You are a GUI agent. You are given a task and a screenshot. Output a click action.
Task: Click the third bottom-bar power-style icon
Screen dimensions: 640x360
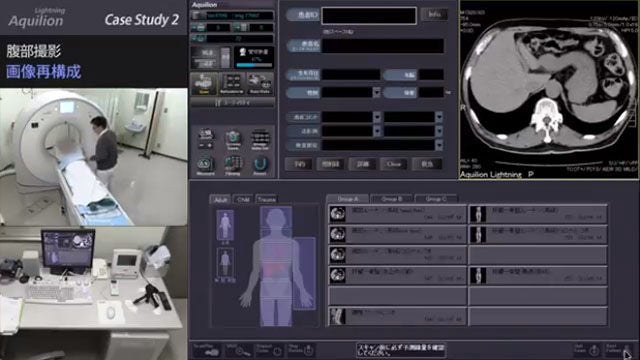point(270,350)
